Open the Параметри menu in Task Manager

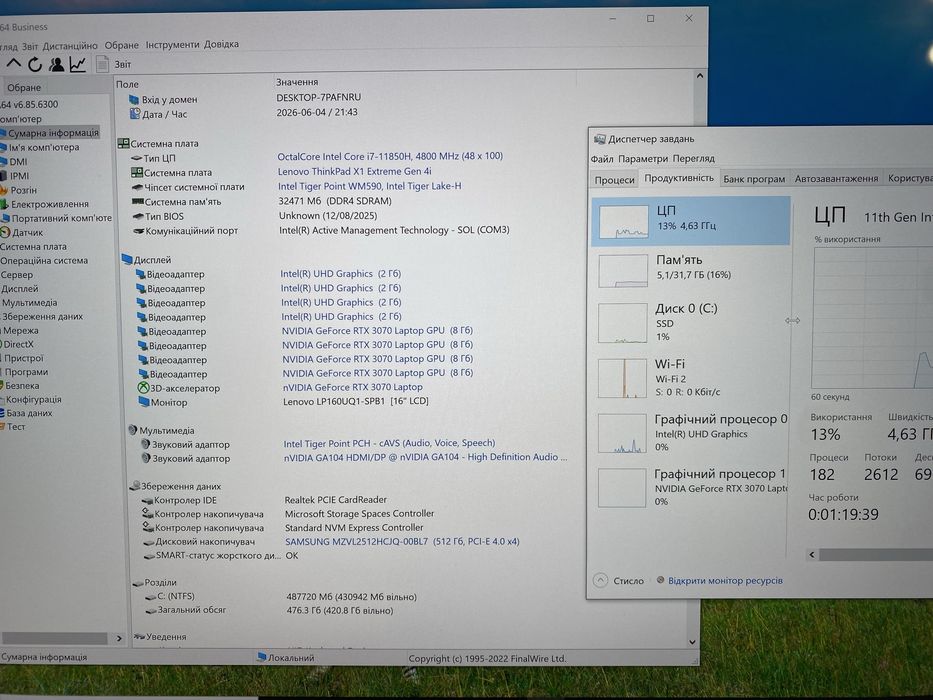pos(643,159)
